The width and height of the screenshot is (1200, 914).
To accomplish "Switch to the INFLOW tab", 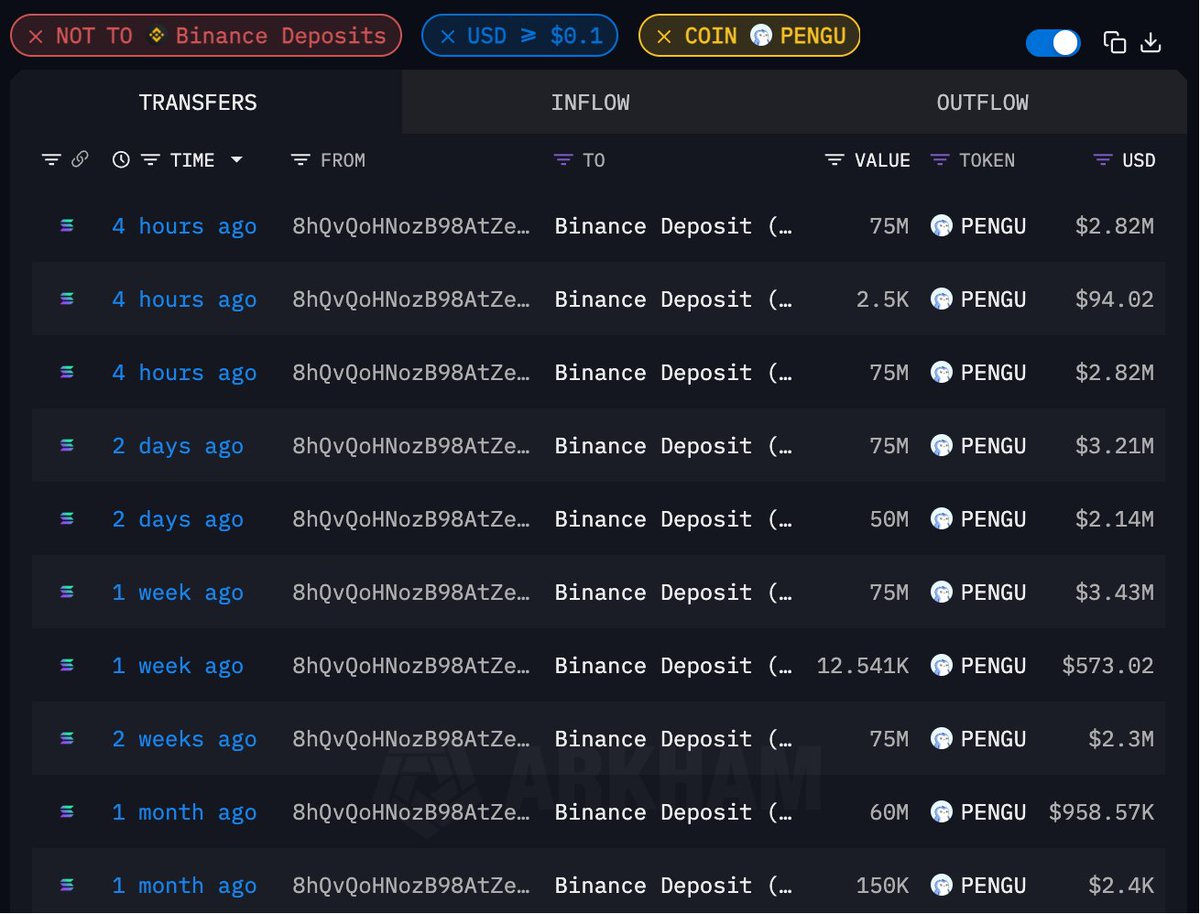I will coord(590,102).
